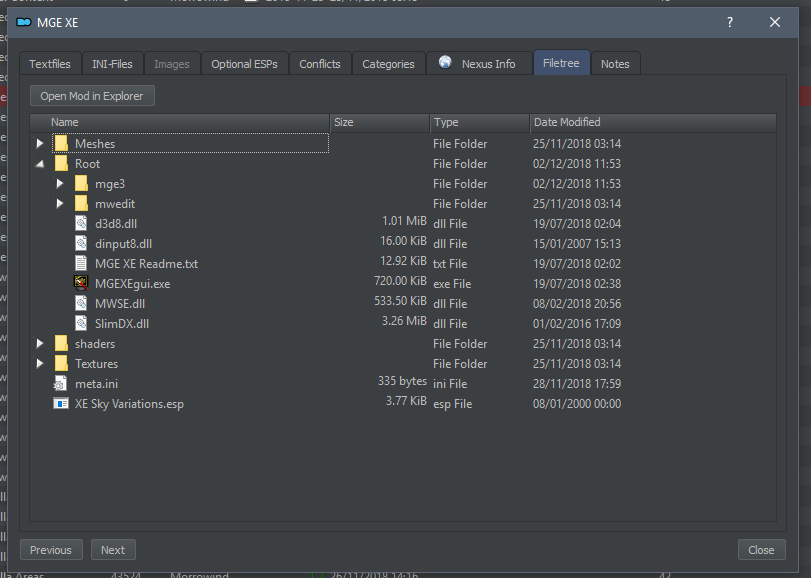Select the SlimDX.dll file name

coord(122,324)
